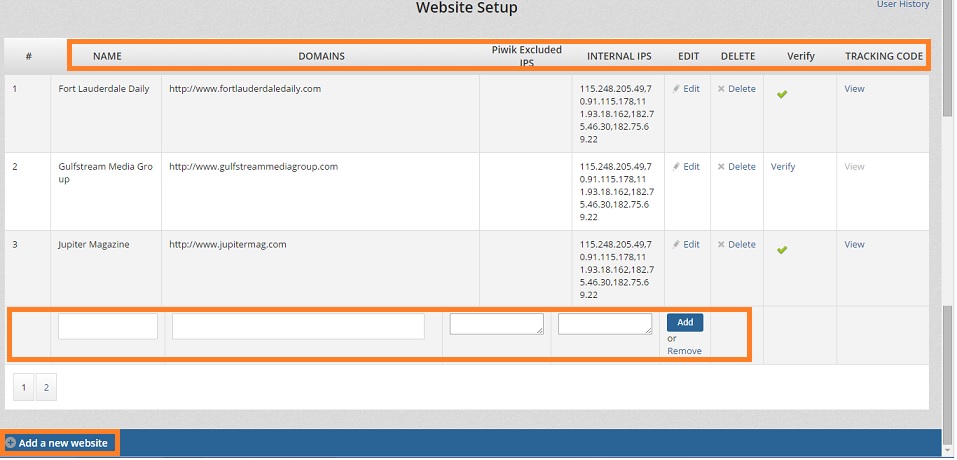Image resolution: width=957 pixels, height=460 pixels.
Task: Click the DOMAINS column header
Action: (322, 56)
